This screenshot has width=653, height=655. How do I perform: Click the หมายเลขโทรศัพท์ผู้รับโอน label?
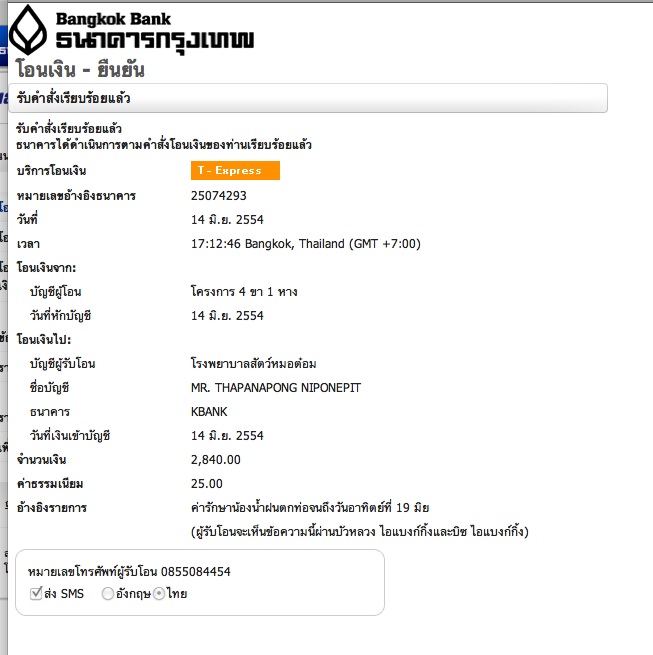coord(92,571)
